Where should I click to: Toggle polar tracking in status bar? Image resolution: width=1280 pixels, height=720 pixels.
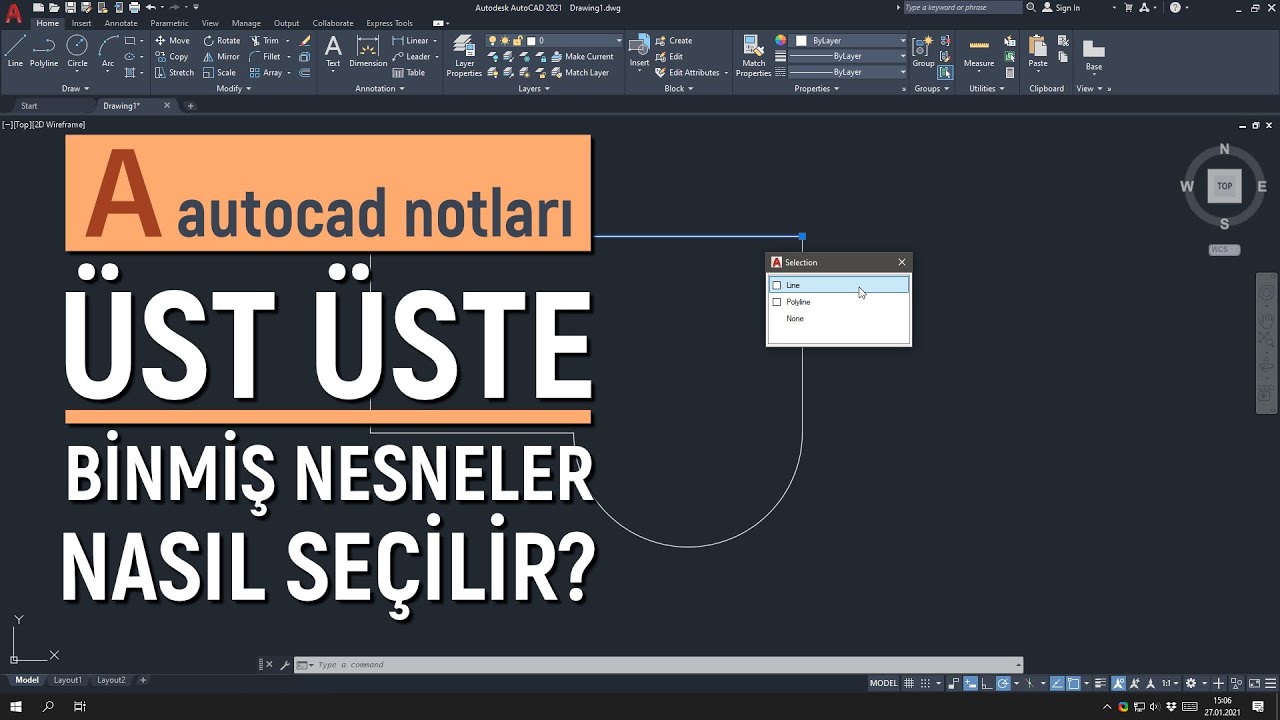pyautogui.click(x=1003, y=683)
